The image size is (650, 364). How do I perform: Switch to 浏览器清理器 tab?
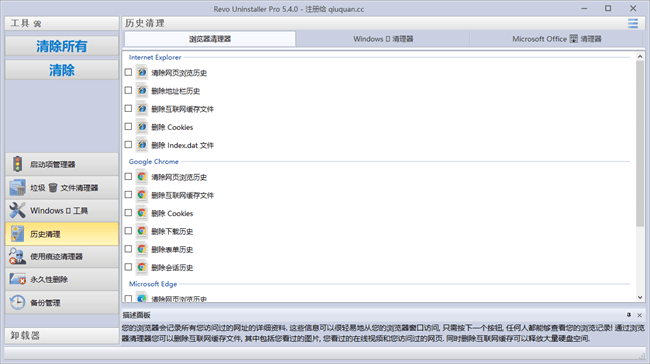(x=210, y=39)
